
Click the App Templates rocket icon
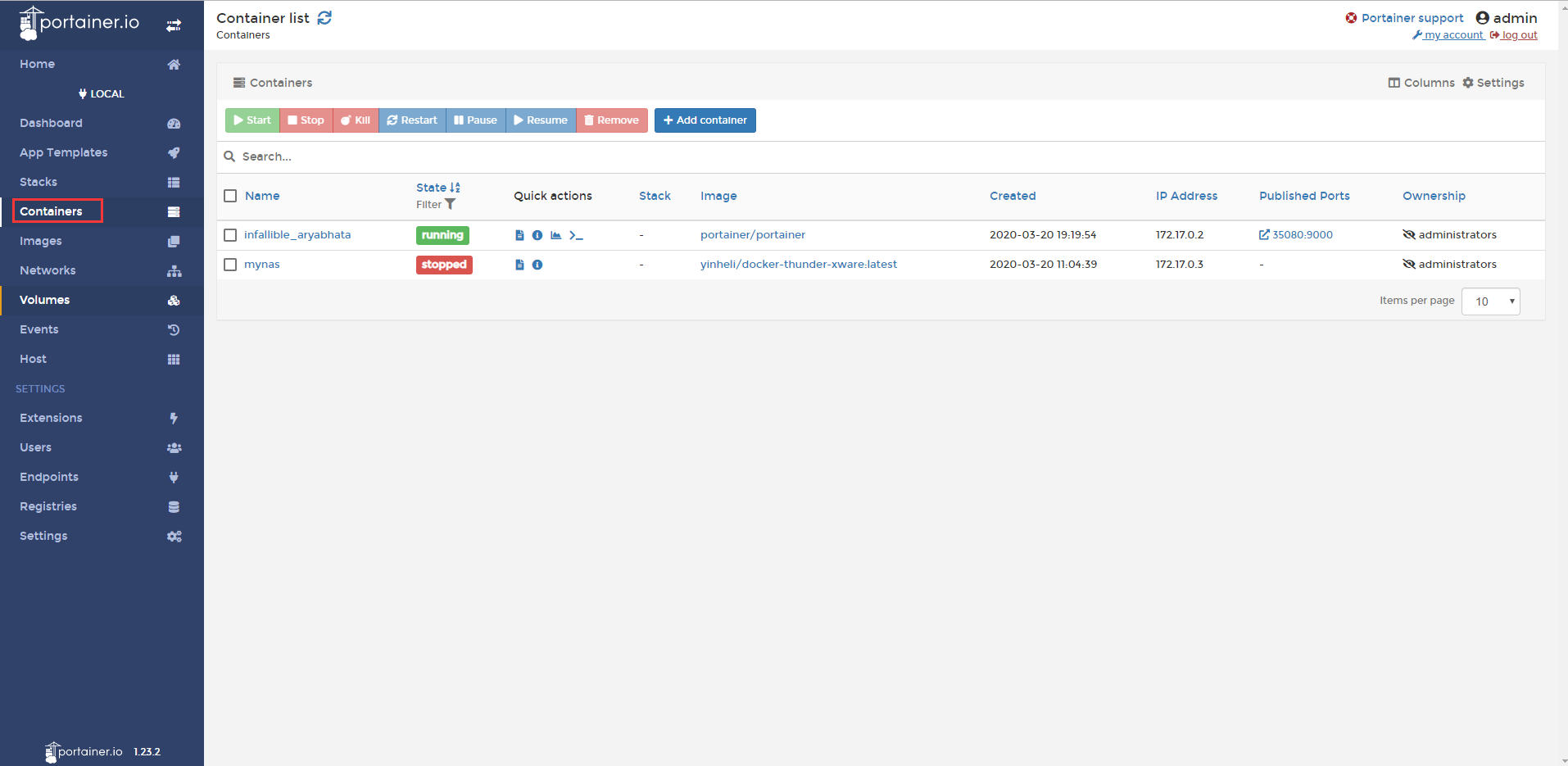[x=174, y=152]
